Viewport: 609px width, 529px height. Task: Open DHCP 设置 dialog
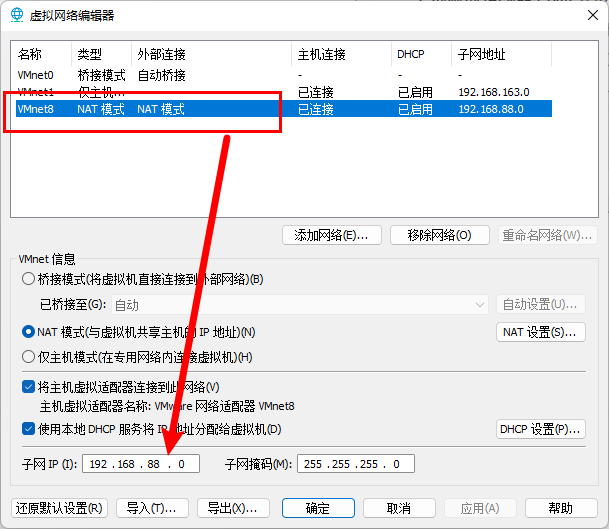coord(540,429)
